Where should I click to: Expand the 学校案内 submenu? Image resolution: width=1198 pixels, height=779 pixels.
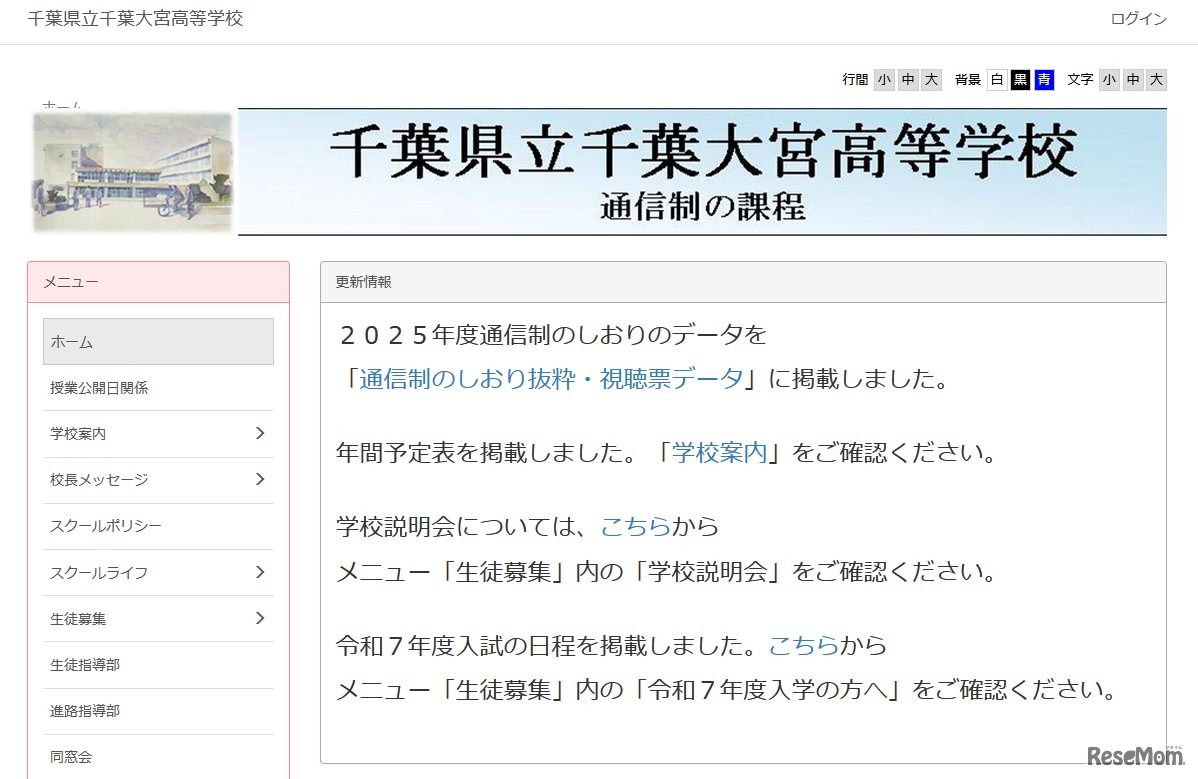(x=158, y=434)
